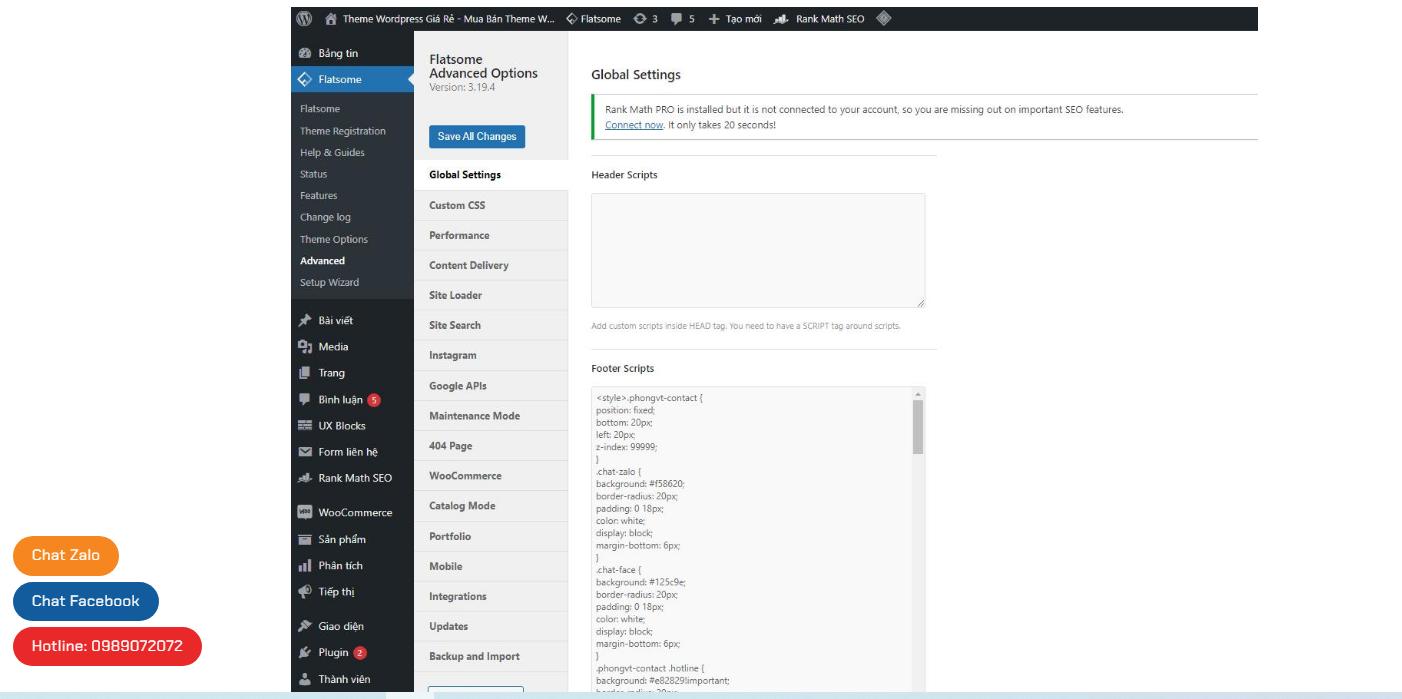Select the Google APIs tab
Image resolution: width=1402 pixels, height=699 pixels.
click(491, 386)
